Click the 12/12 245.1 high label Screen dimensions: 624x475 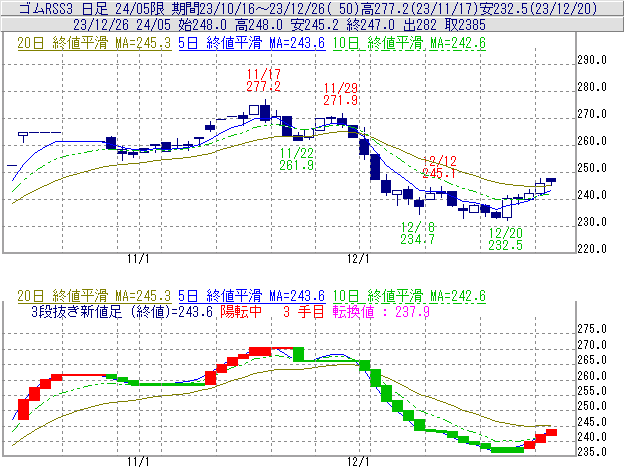(x=439, y=167)
